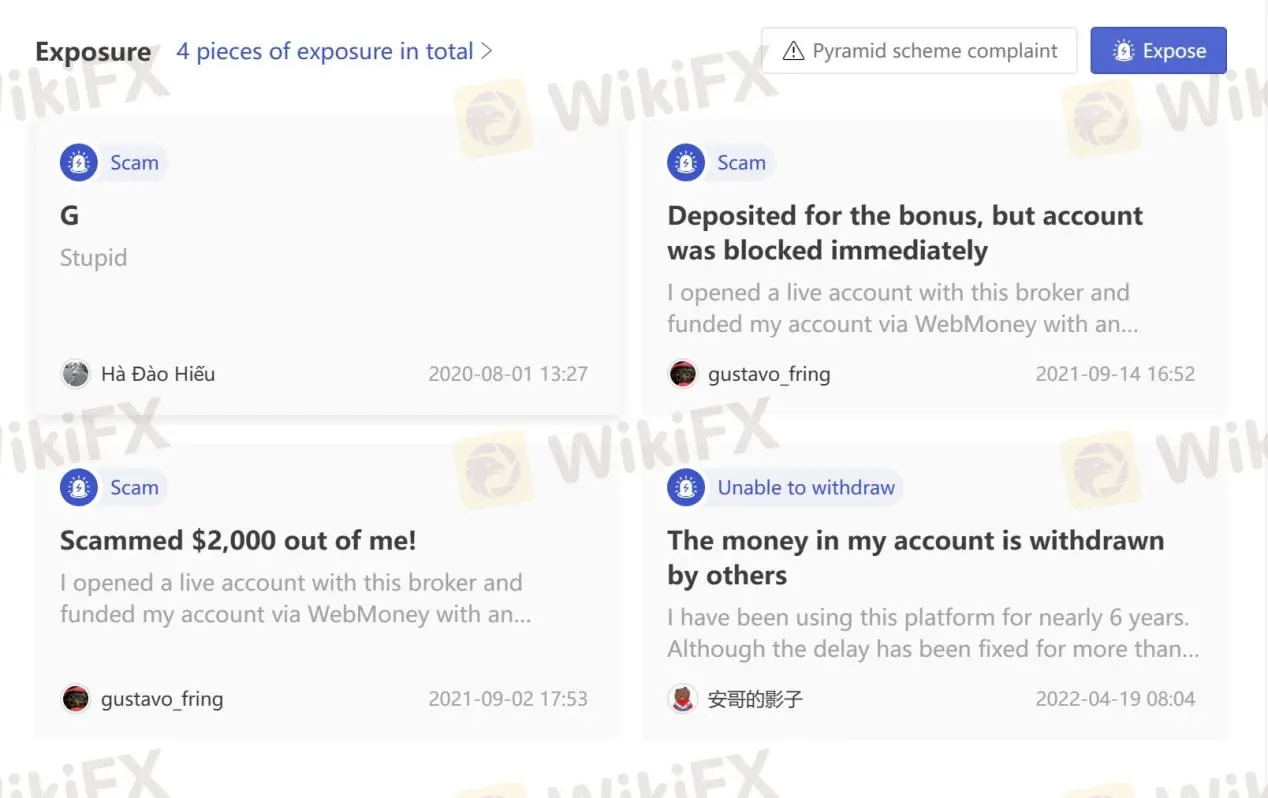Click the Scam icon on "Scammed $2,000 out of me!" card
1268x798 pixels.
78,487
